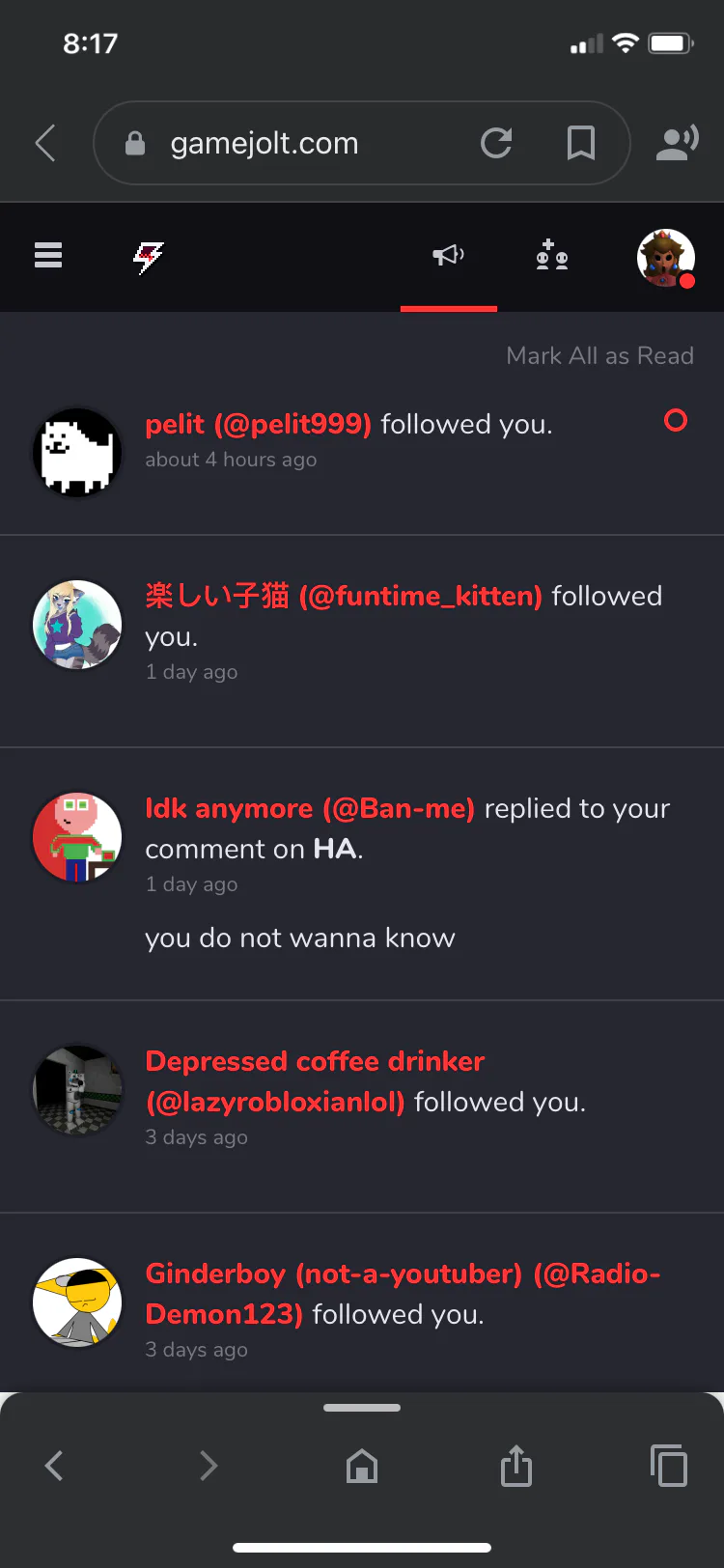The image size is (724, 1568).
Task: Open the hamburger menu
Action: [x=48, y=255]
